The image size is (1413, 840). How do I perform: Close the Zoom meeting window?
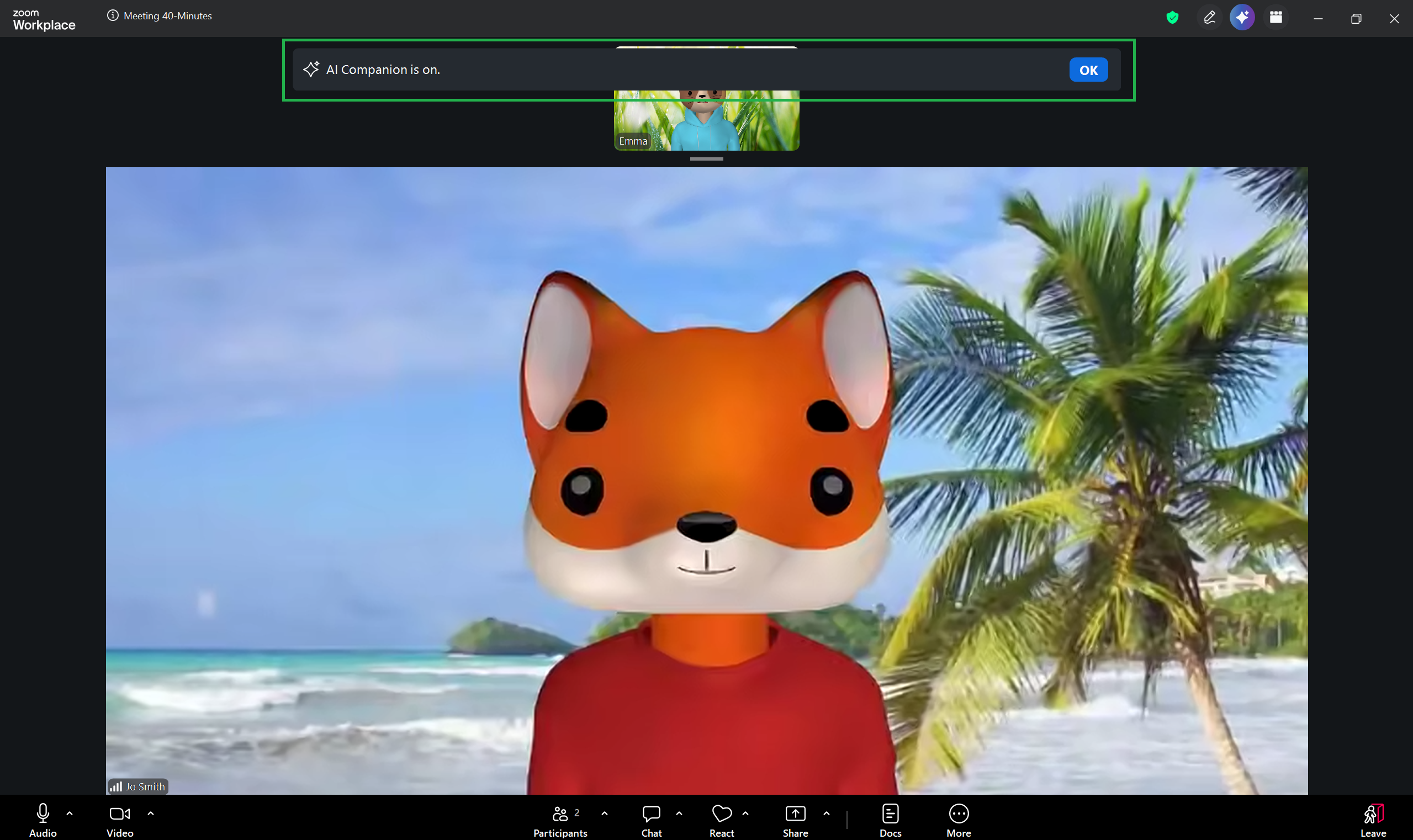point(1394,19)
